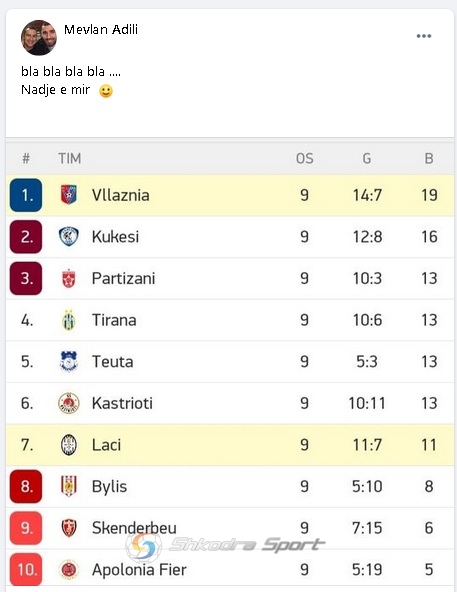Click the Vllaznia club crest

69,195
